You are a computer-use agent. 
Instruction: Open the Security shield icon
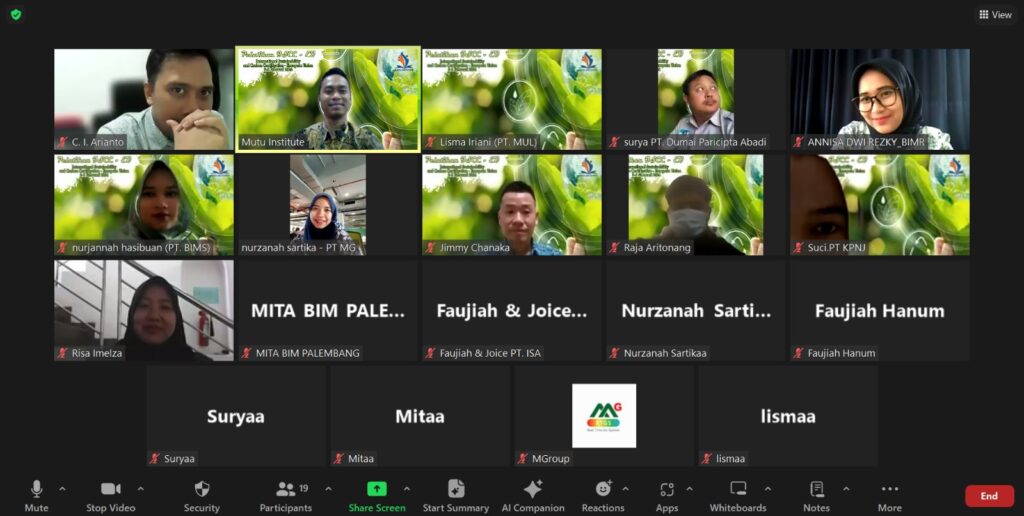tap(202, 489)
